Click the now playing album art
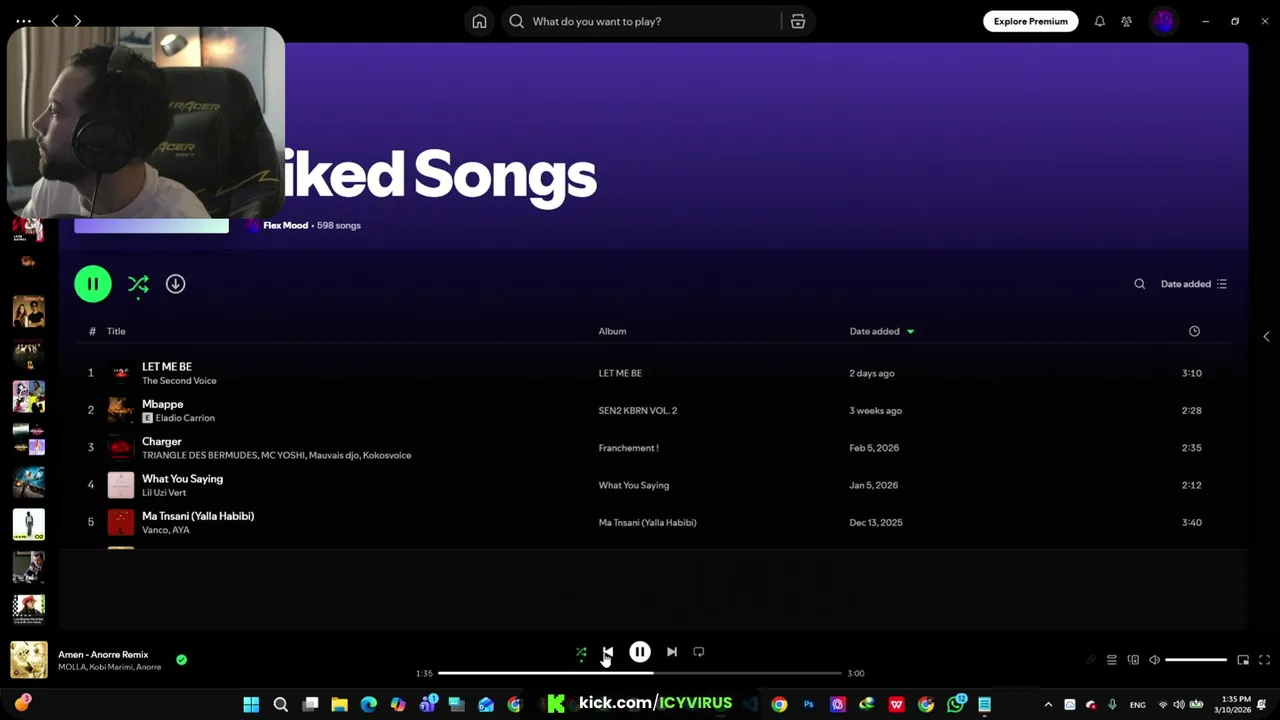Viewport: 1280px width, 720px height. click(29, 660)
